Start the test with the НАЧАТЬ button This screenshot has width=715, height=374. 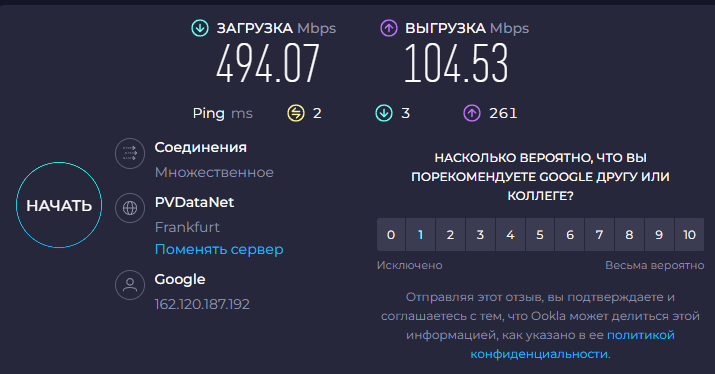pos(59,205)
